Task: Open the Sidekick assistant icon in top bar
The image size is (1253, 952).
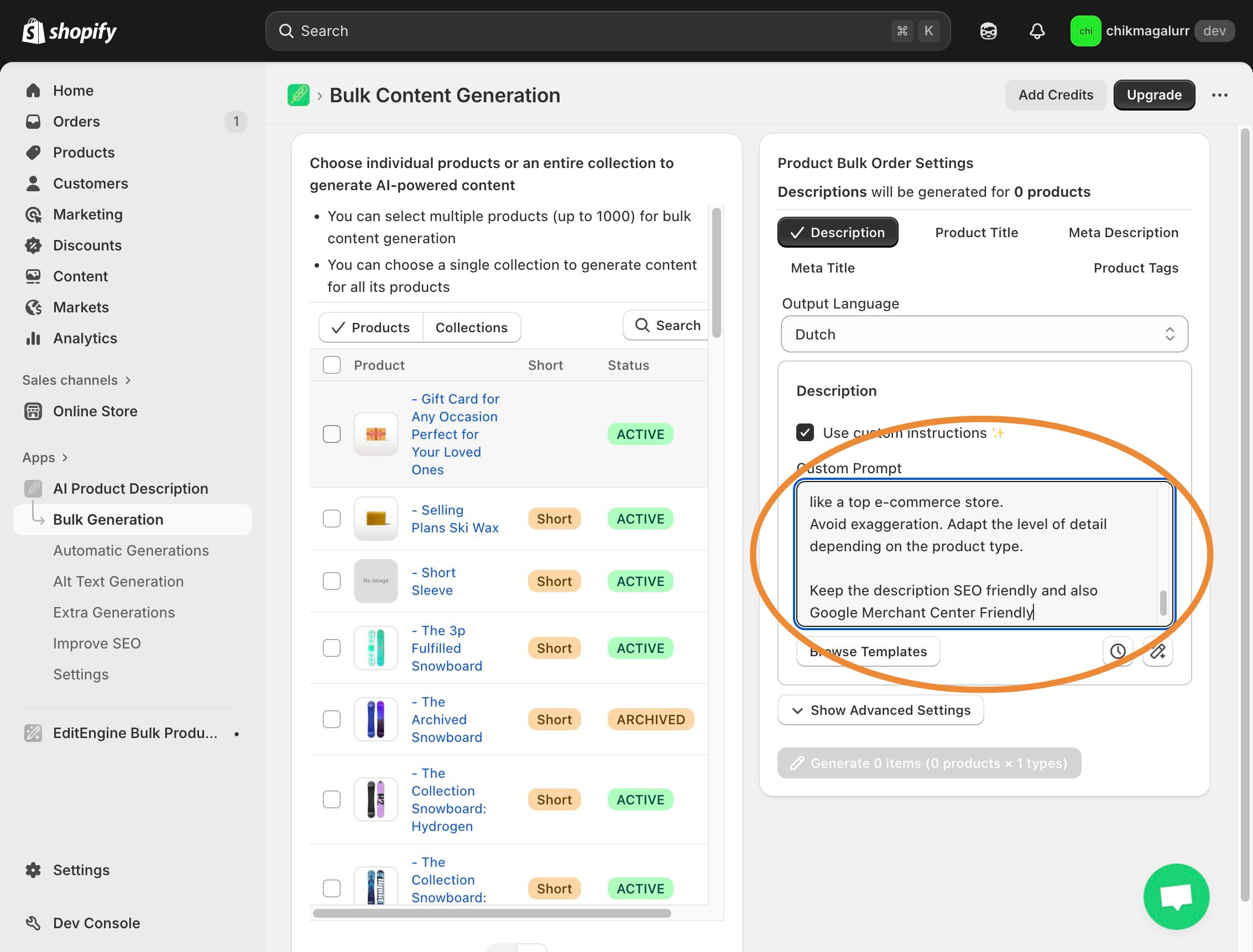Action: (x=988, y=31)
